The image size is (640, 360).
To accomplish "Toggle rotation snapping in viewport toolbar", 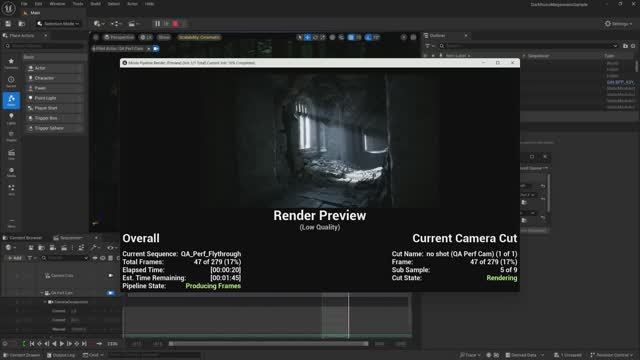I will [369, 37].
